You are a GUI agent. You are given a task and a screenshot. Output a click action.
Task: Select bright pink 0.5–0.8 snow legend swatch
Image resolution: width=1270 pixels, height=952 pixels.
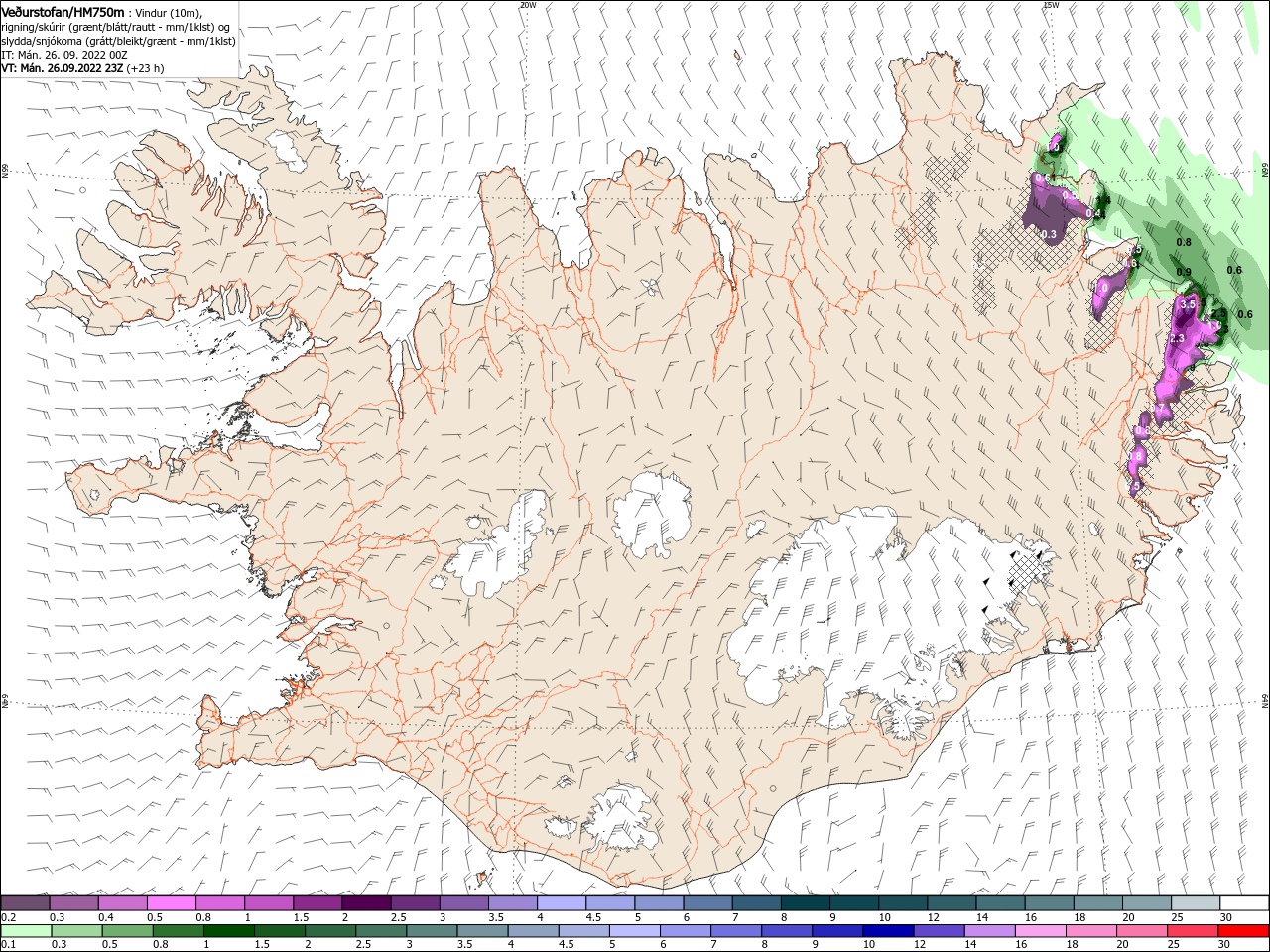click(x=171, y=902)
